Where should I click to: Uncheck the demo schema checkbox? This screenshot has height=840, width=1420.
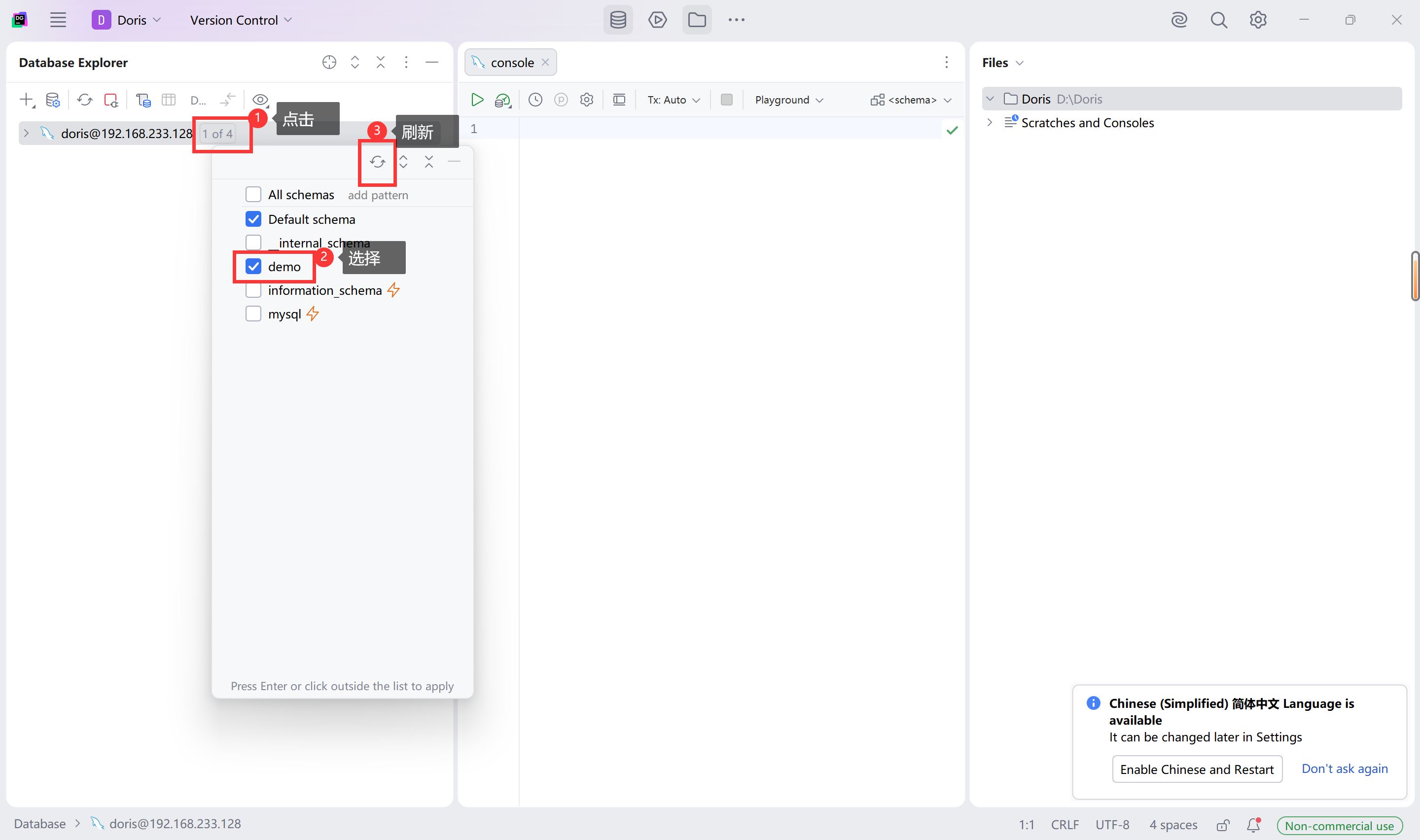(x=253, y=267)
